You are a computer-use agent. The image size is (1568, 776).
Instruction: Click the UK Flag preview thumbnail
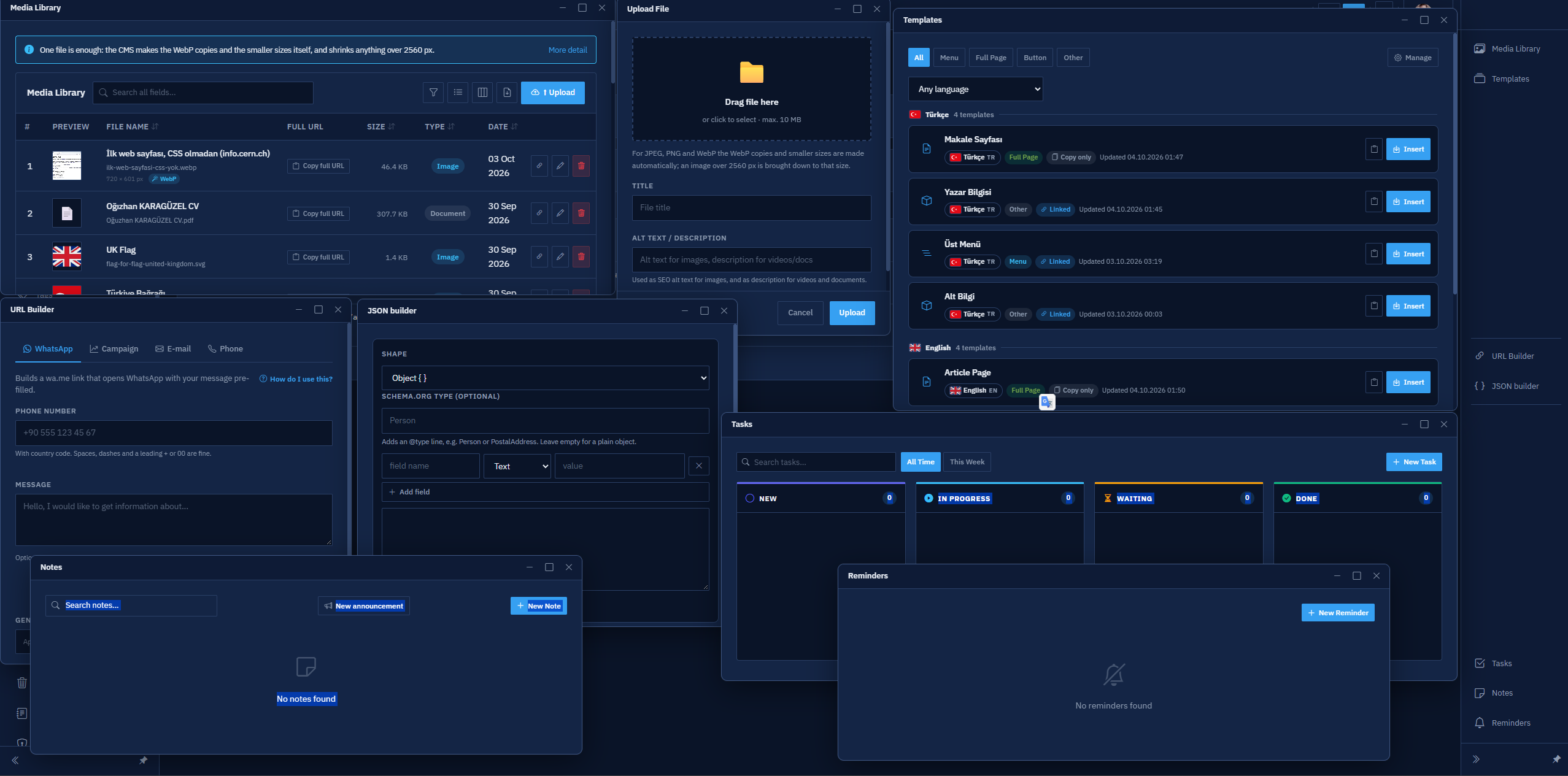point(66,256)
